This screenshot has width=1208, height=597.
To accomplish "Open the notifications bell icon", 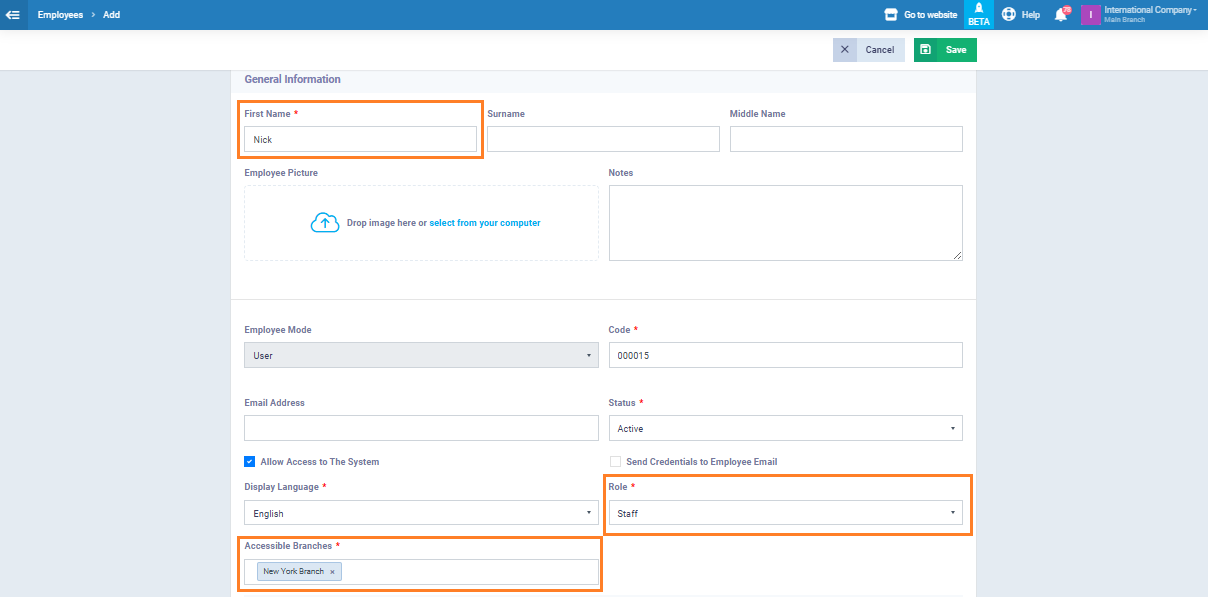I will click(x=1060, y=15).
